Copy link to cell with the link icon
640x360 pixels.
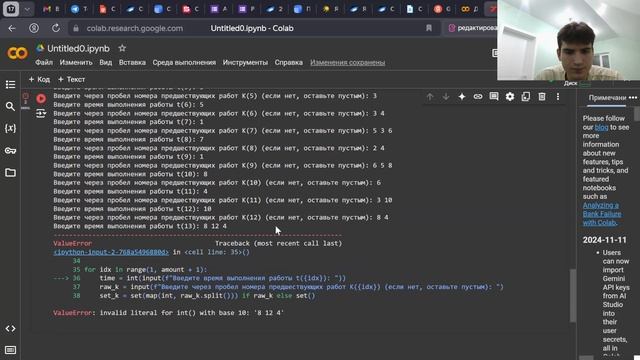[478, 97]
